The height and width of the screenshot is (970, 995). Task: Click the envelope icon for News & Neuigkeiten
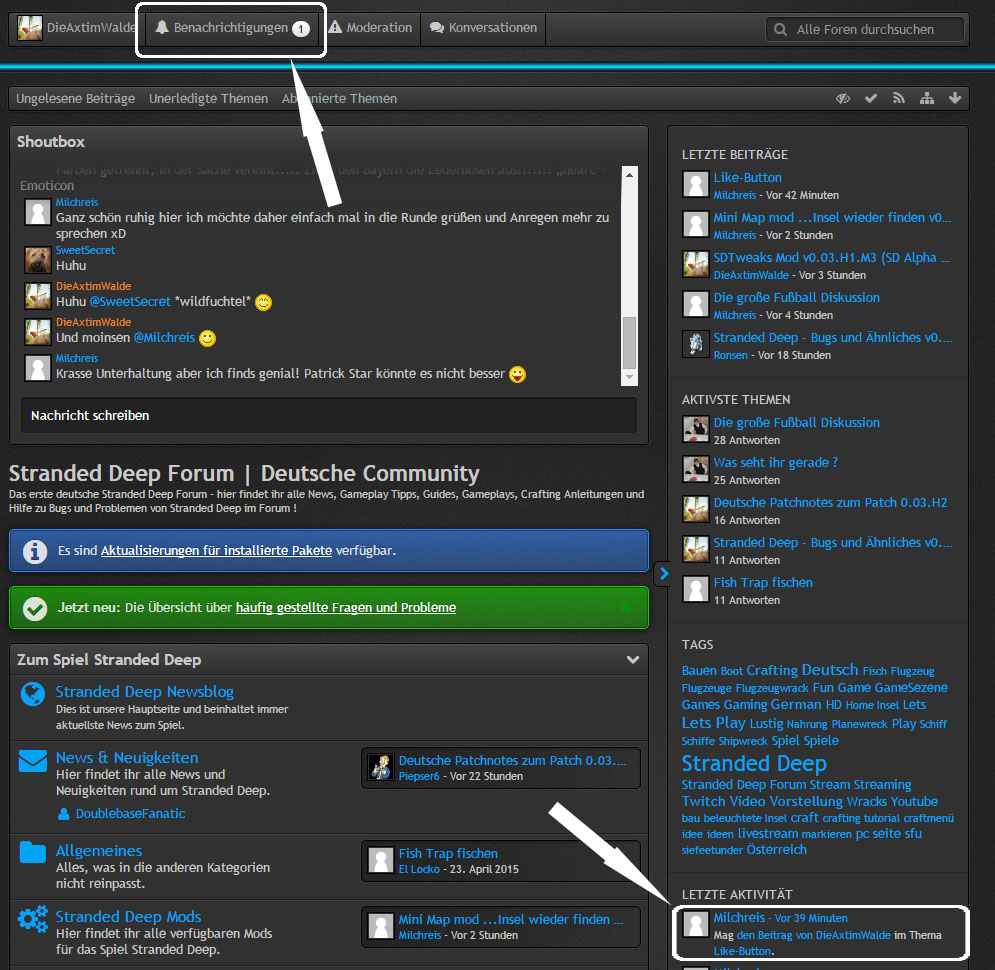(32, 762)
